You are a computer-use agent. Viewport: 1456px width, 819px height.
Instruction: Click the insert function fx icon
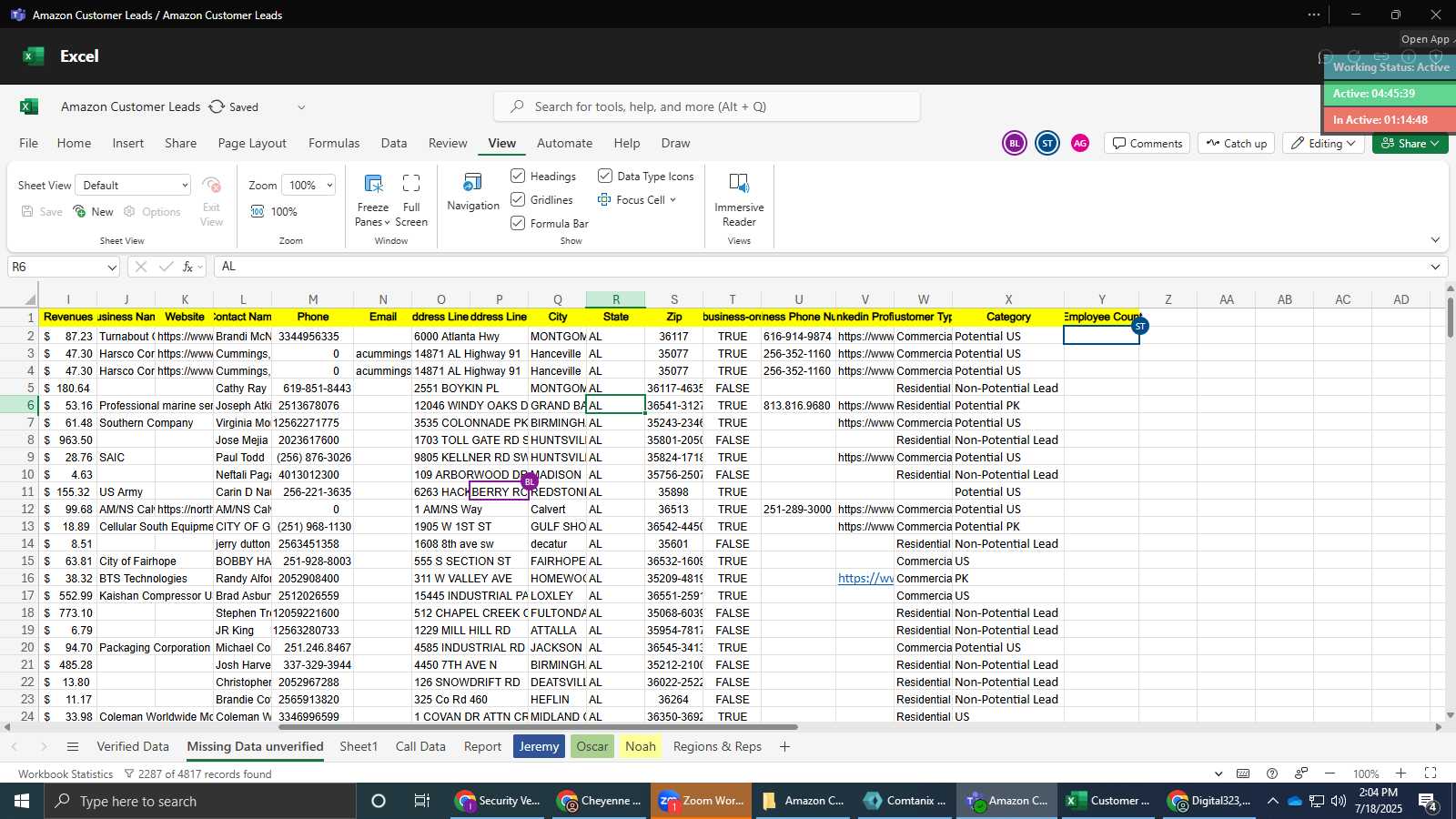tap(188, 267)
